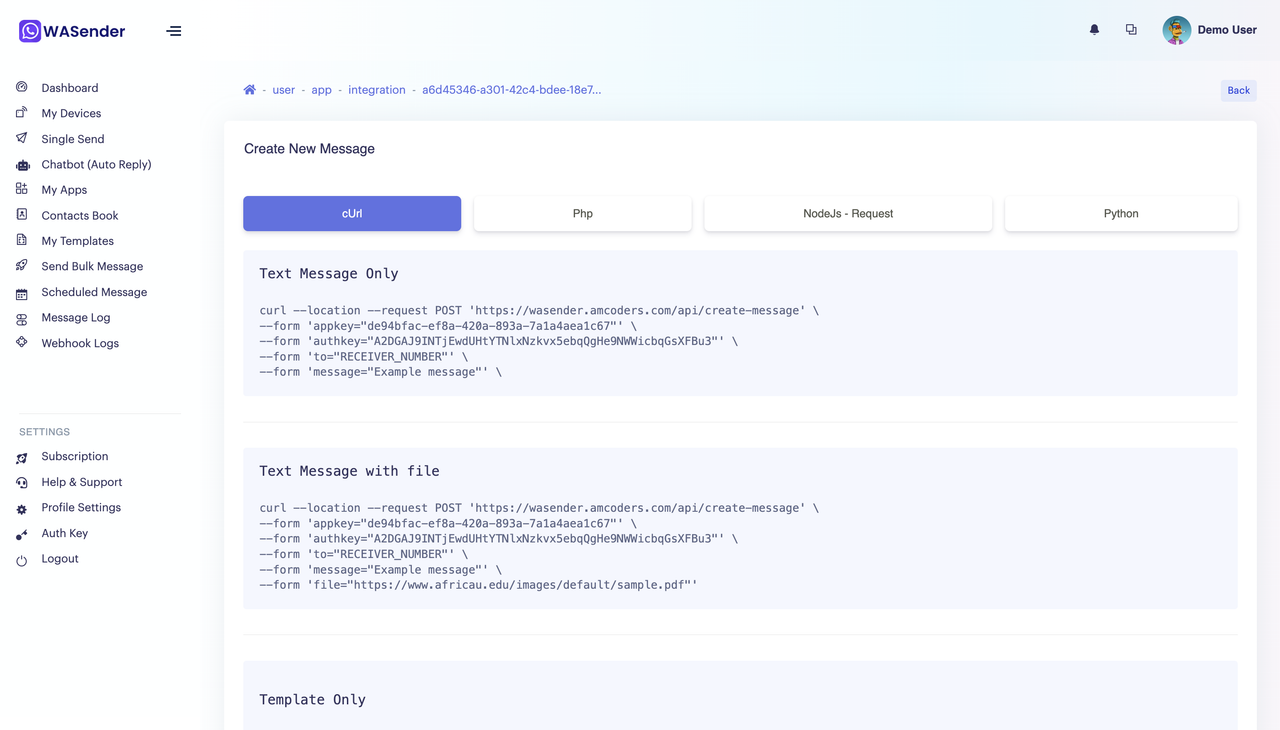
Task: Open Auth Key page
Action: (65, 533)
